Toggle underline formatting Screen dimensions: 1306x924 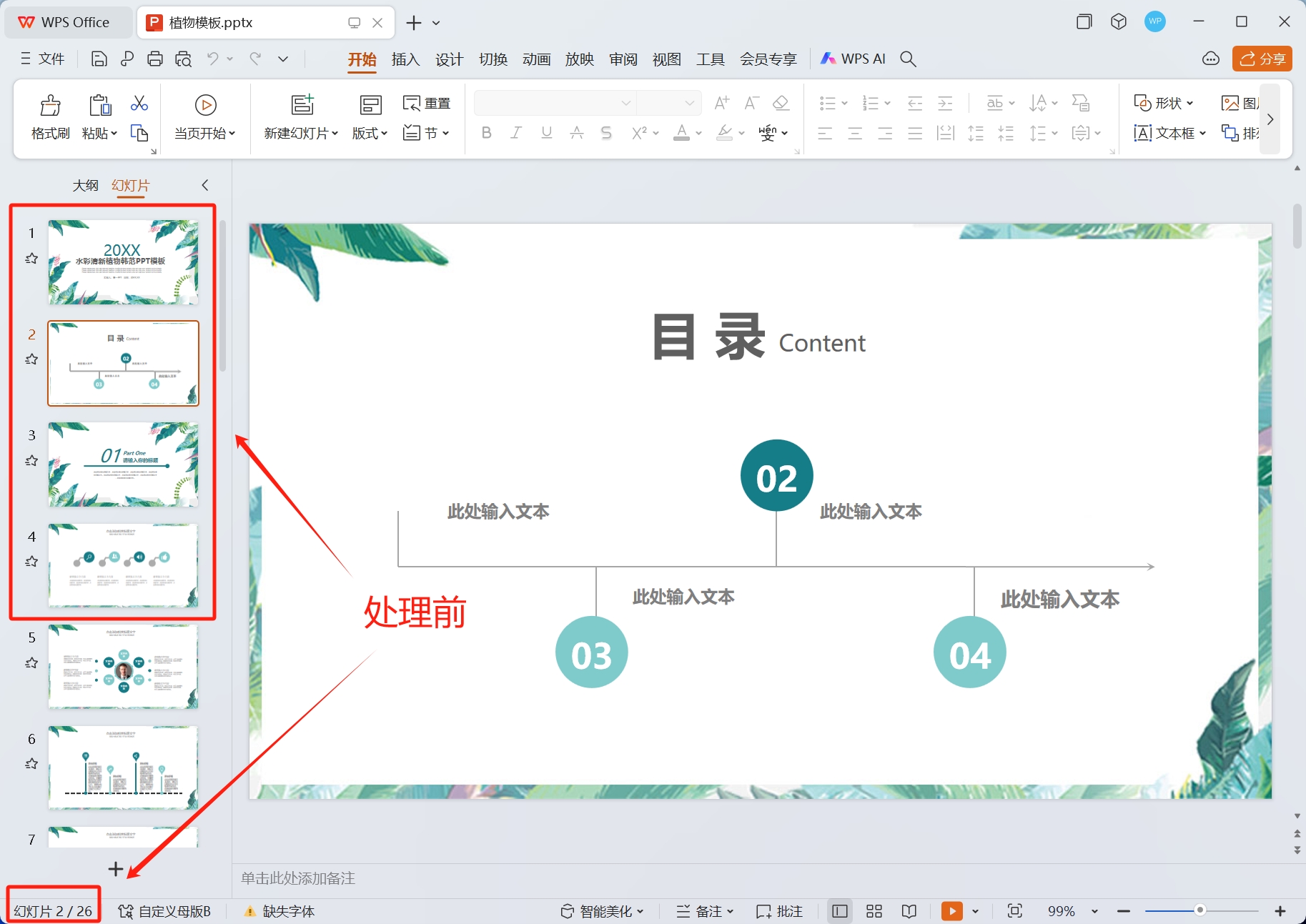tap(546, 133)
